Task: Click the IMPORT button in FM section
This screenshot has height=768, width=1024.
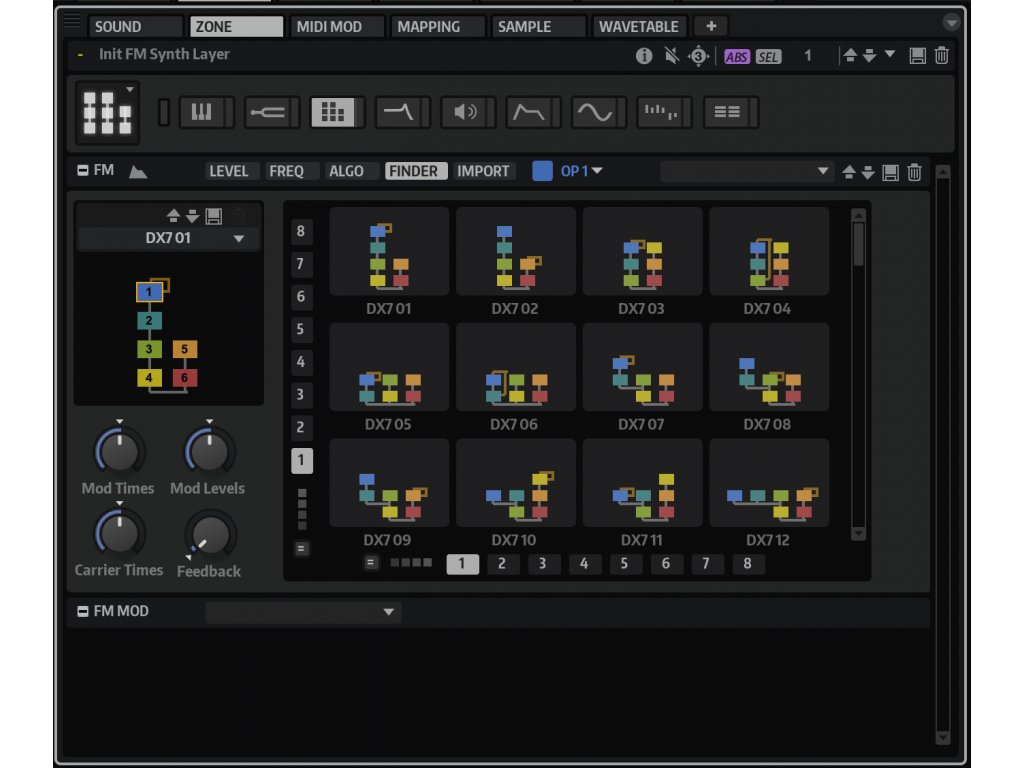Action: [483, 171]
